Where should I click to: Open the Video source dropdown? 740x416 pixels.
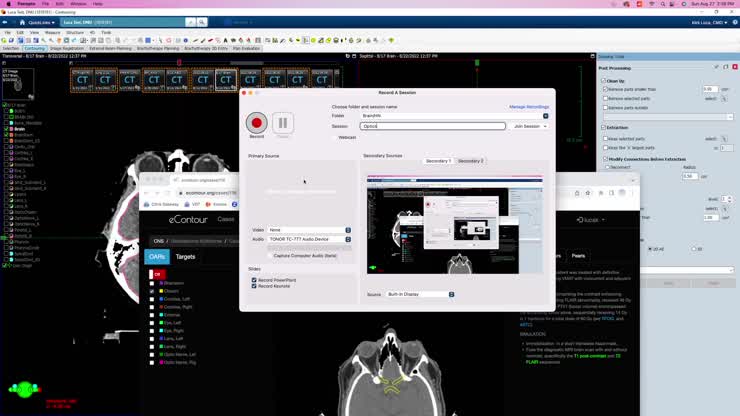pyautogui.click(x=309, y=230)
